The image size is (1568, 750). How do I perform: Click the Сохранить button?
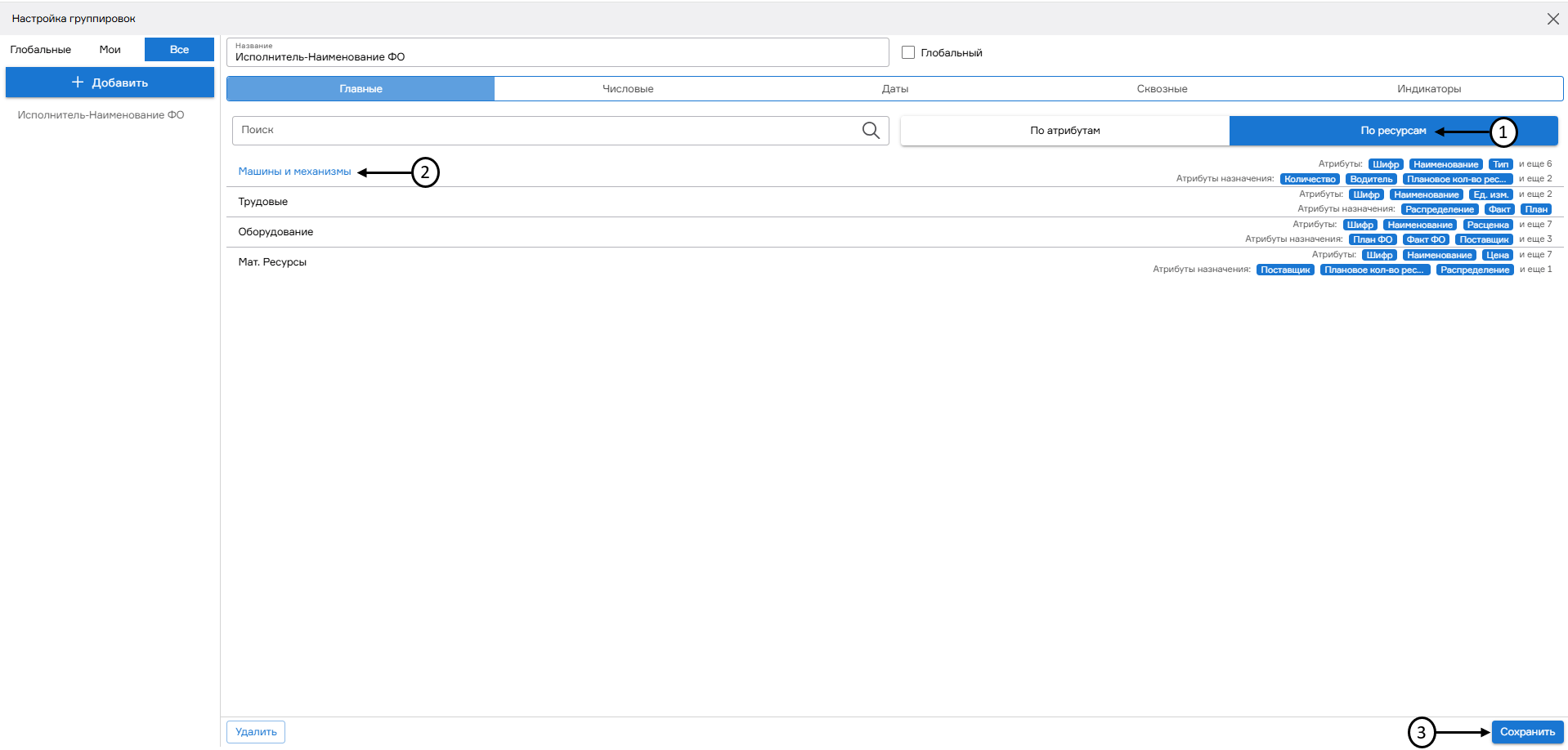1526,732
